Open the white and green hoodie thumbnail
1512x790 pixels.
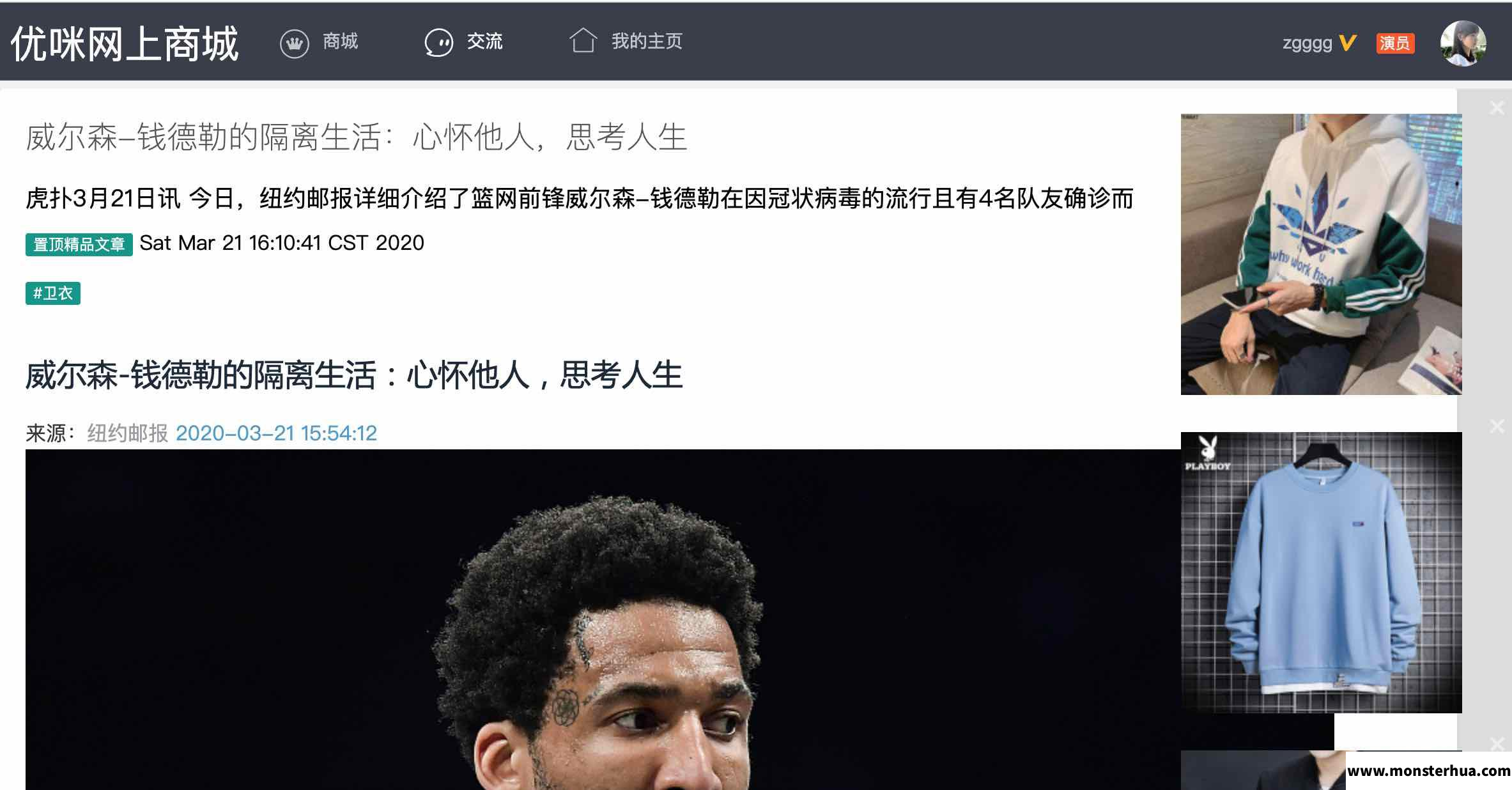[x=1321, y=254]
